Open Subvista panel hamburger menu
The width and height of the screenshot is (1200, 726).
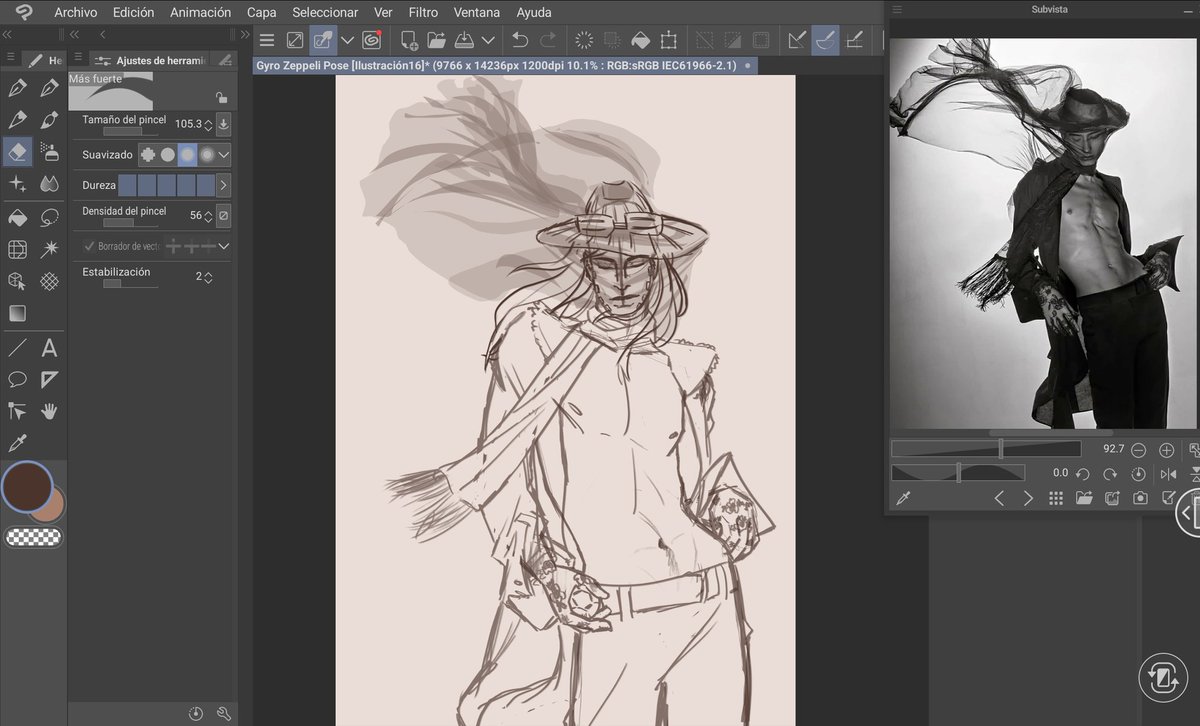coord(897,9)
